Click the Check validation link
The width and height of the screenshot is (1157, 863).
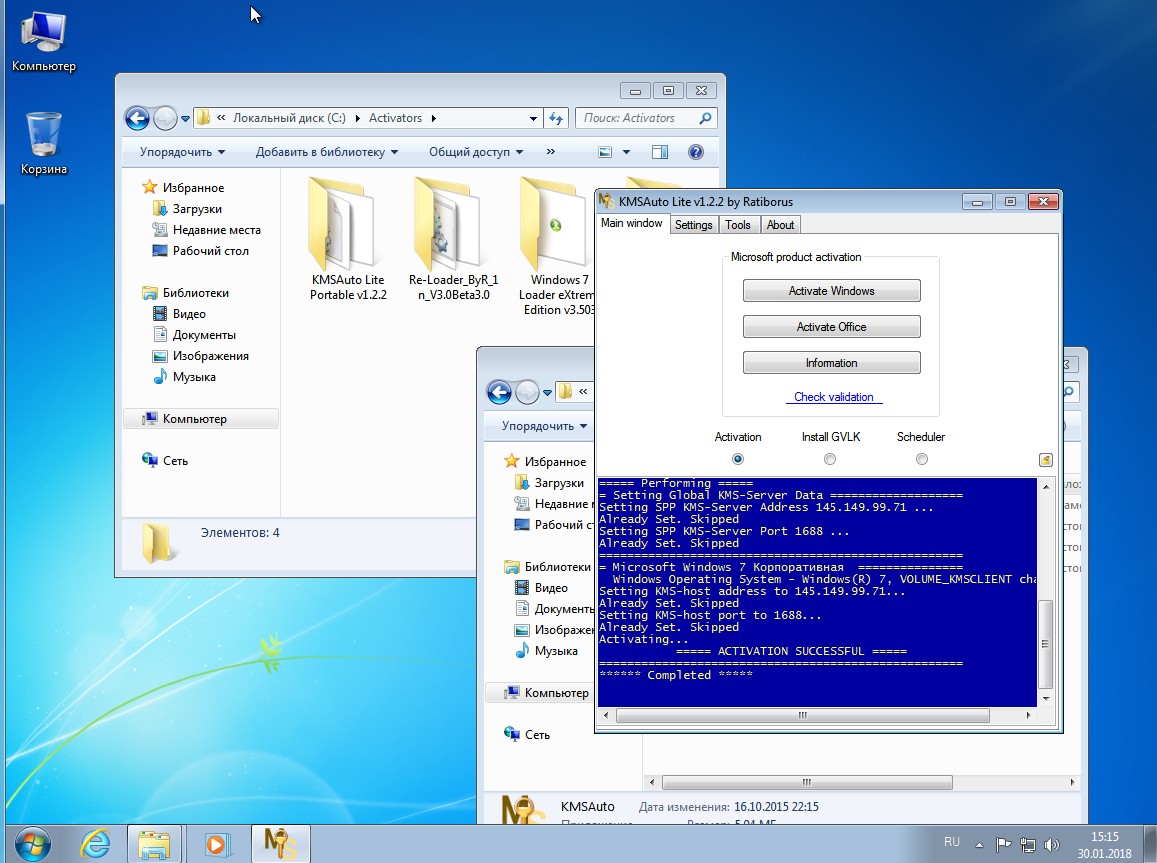pyautogui.click(x=833, y=397)
